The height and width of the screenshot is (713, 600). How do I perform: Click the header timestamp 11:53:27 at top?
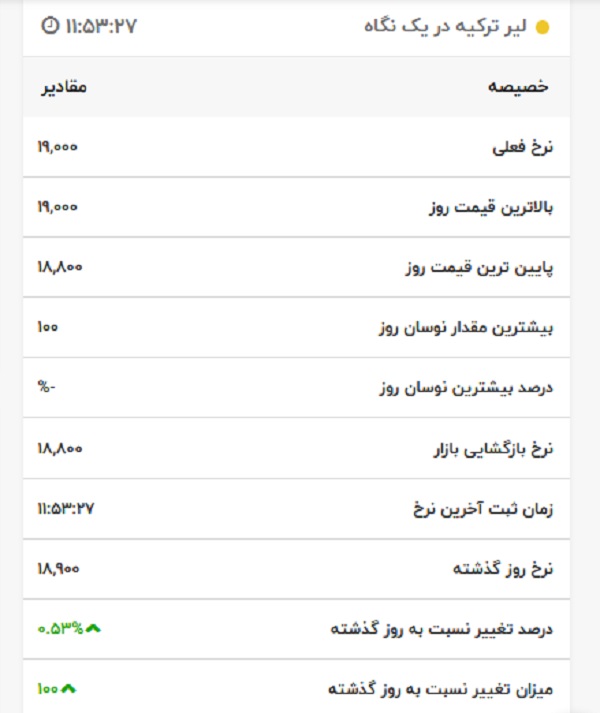[x=101, y=25]
